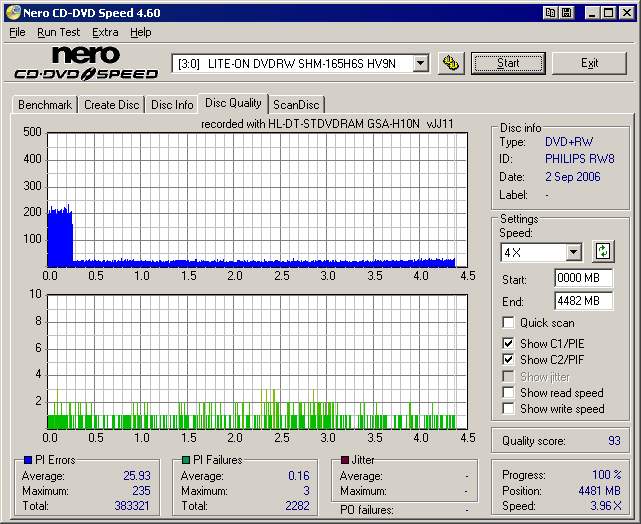Uncheck Show C1/PIE checkbox
The width and height of the screenshot is (641, 524).
tap(509, 344)
